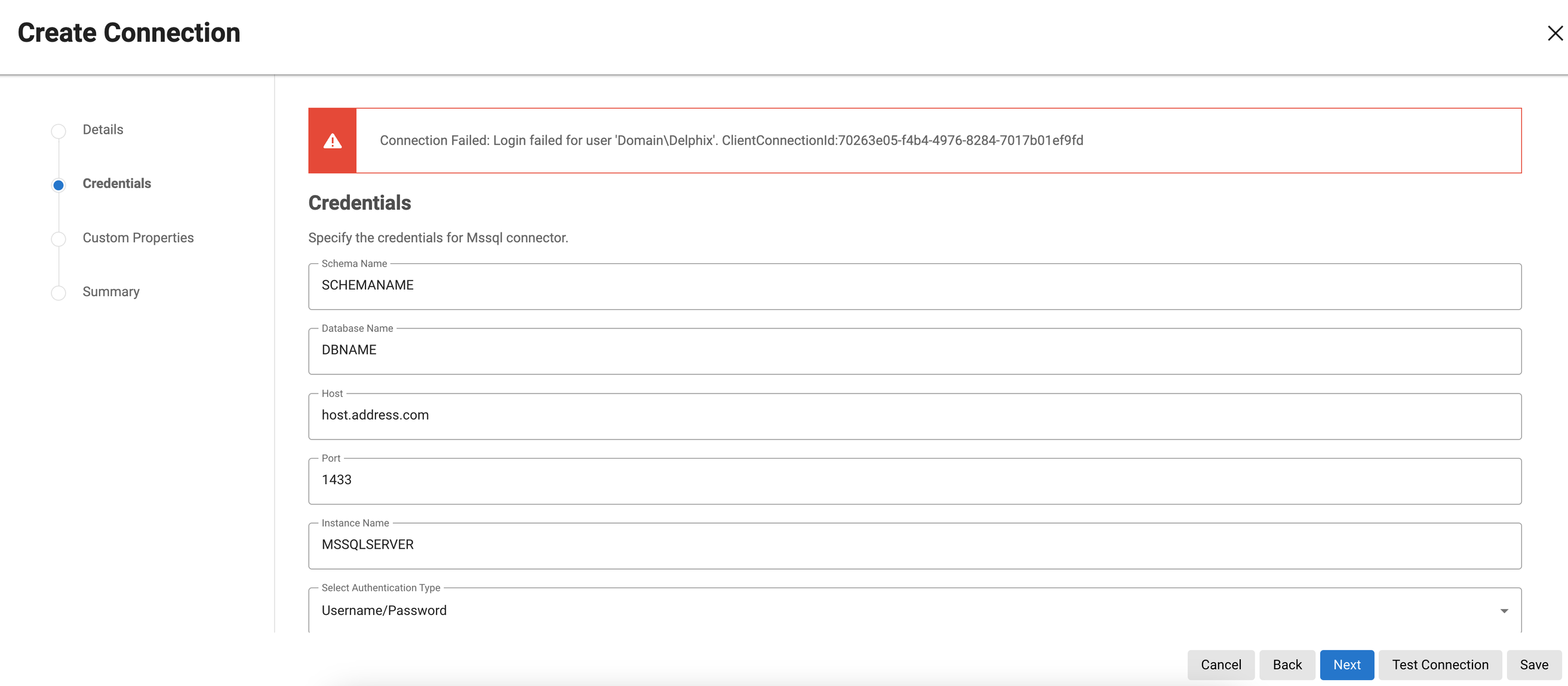The height and width of the screenshot is (686, 1568).
Task: Click the Connection Failed error message text
Action: (x=731, y=141)
